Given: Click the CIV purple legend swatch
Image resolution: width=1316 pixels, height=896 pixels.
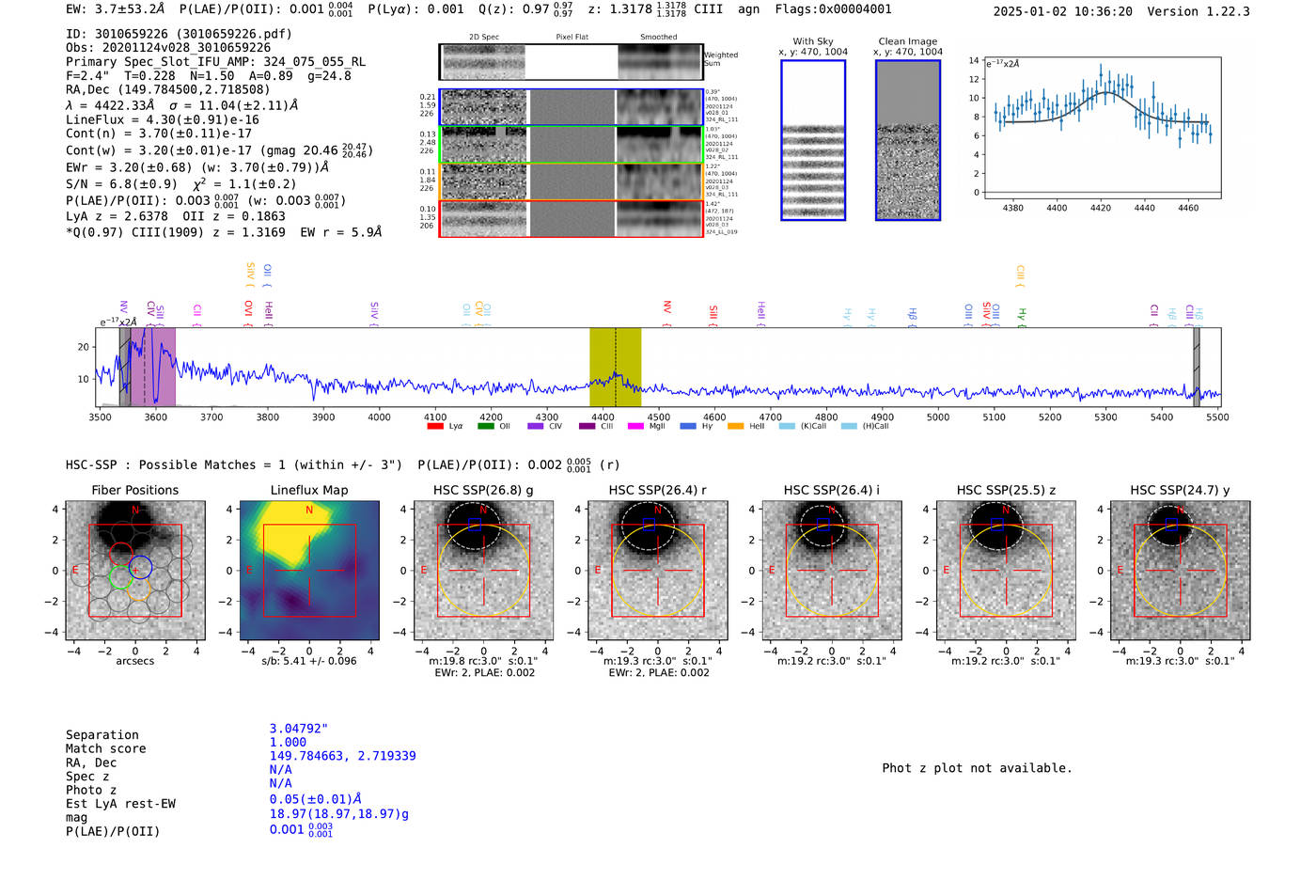Looking at the screenshot, I should click(x=536, y=426).
